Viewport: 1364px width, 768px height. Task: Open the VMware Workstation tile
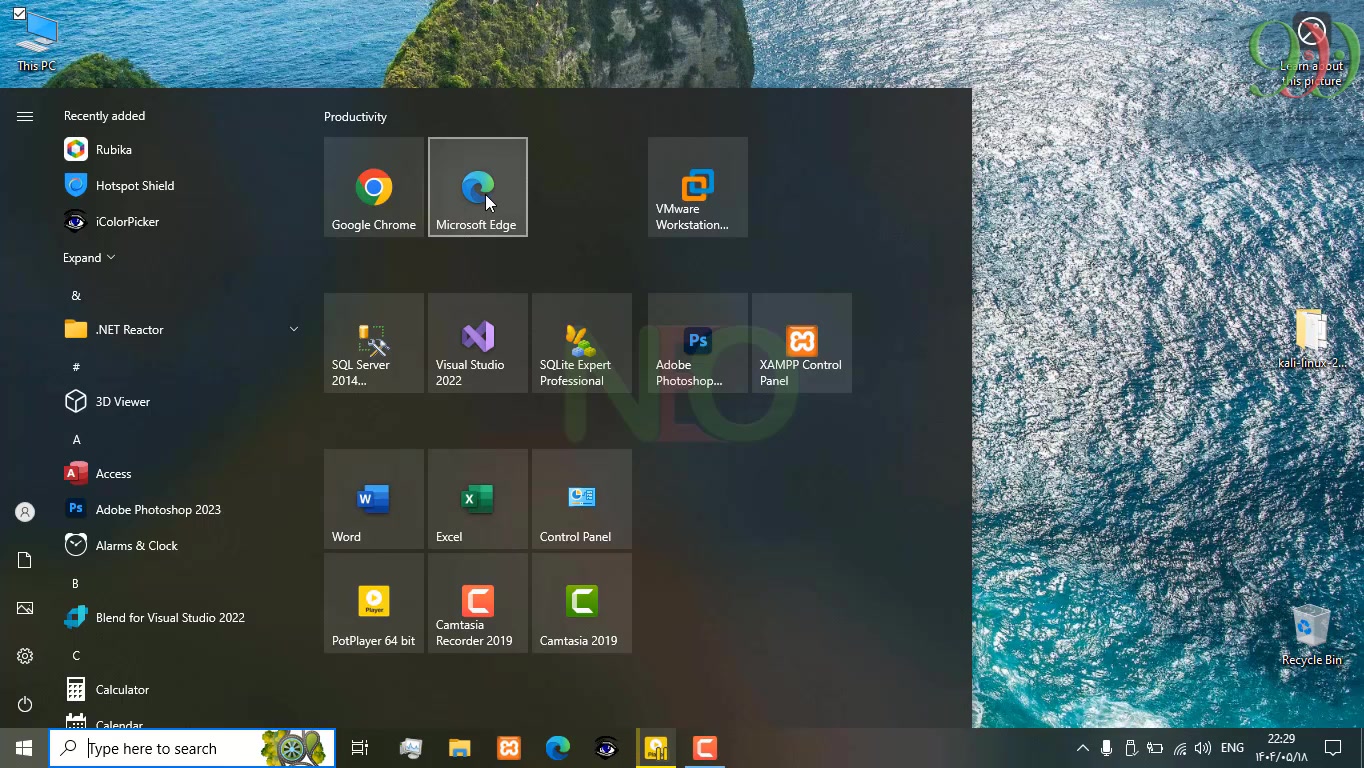tap(698, 187)
